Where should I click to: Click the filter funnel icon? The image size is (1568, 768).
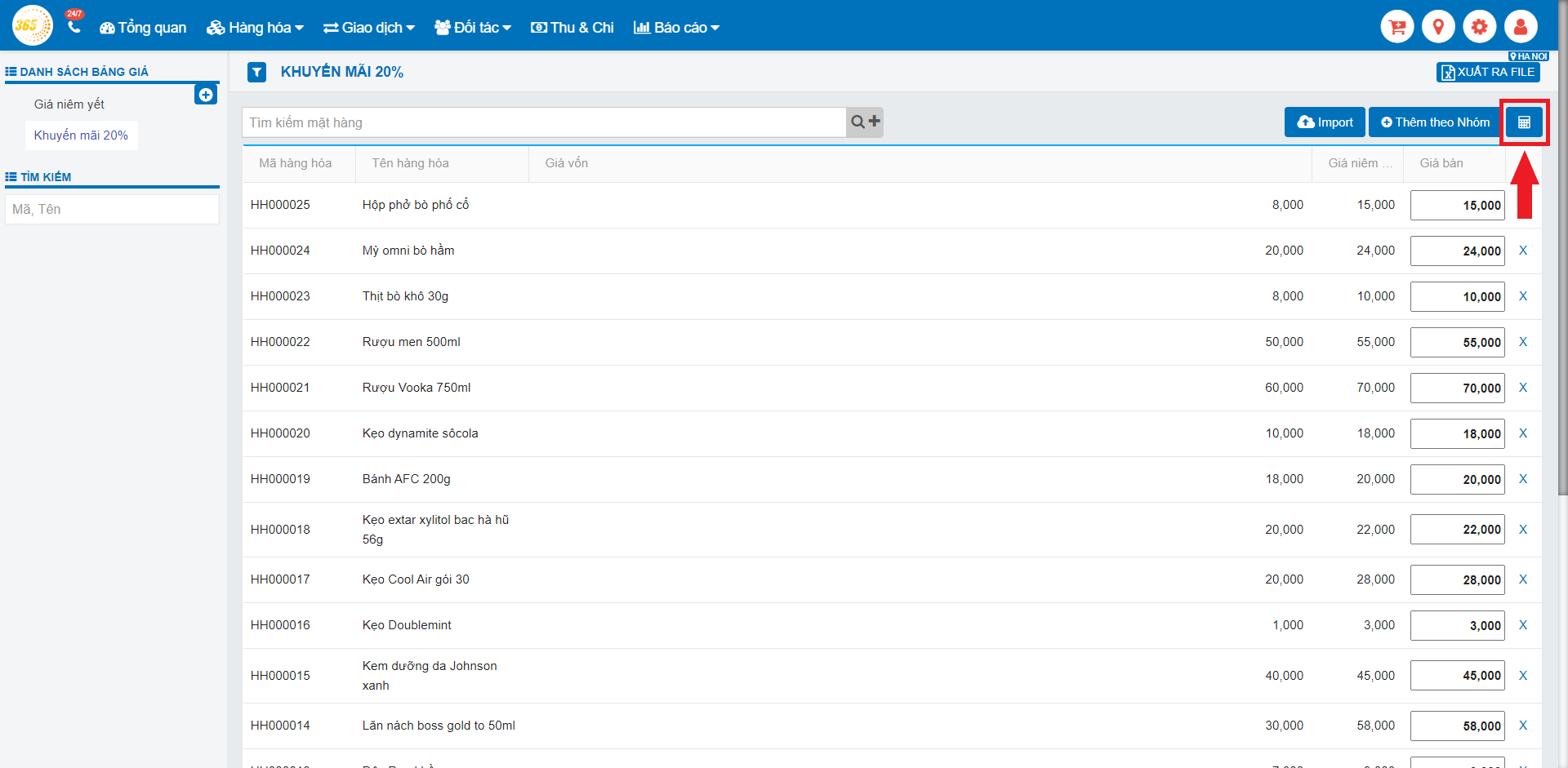pyautogui.click(x=257, y=73)
